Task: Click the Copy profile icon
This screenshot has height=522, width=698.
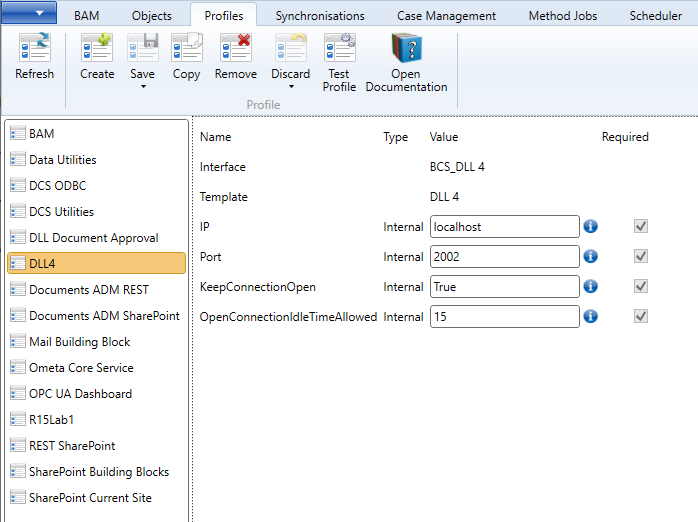Action: click(187, 48)
